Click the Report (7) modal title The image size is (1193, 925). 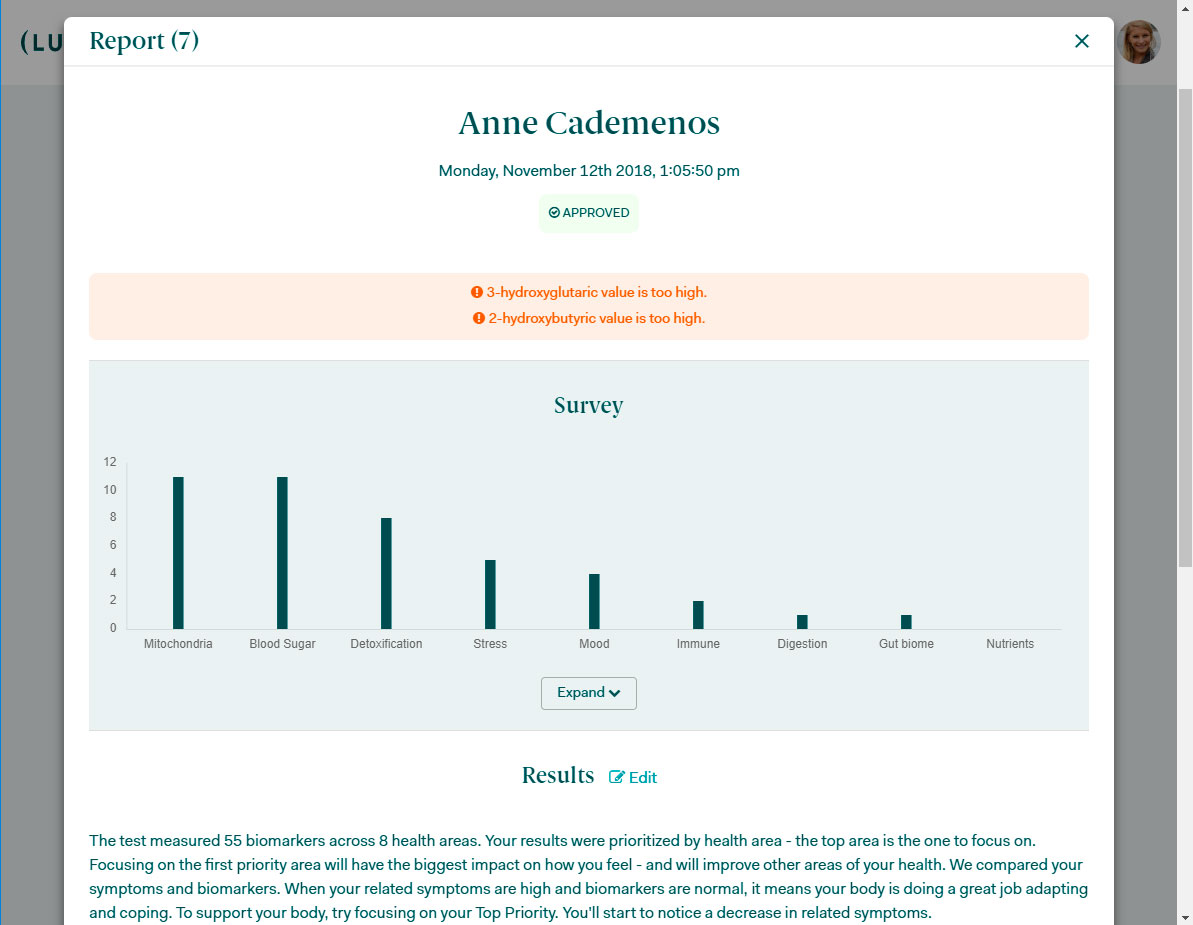pyautogui.click(x=144, y=40)
